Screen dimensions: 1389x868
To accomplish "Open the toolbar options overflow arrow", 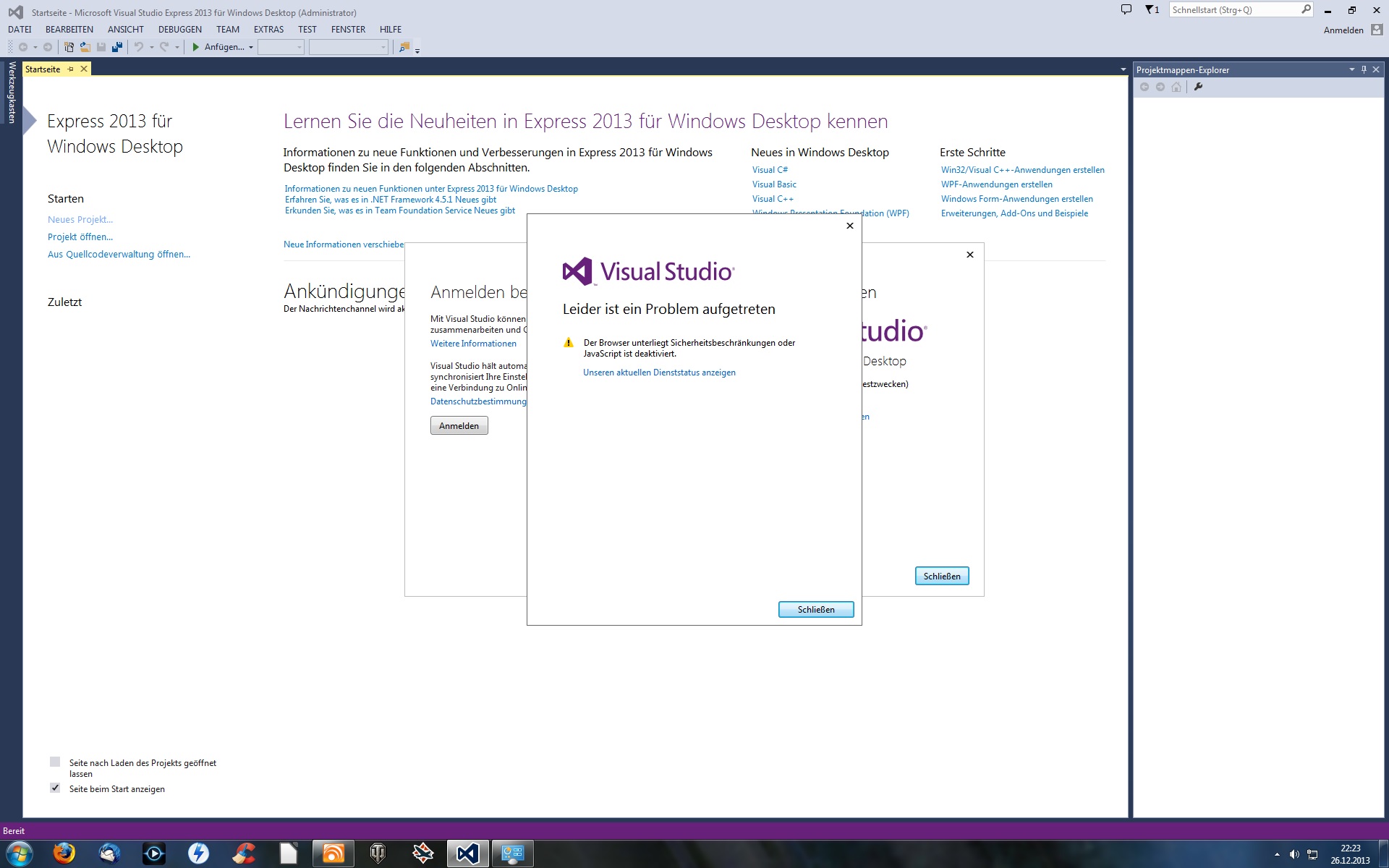I will 417,51.
